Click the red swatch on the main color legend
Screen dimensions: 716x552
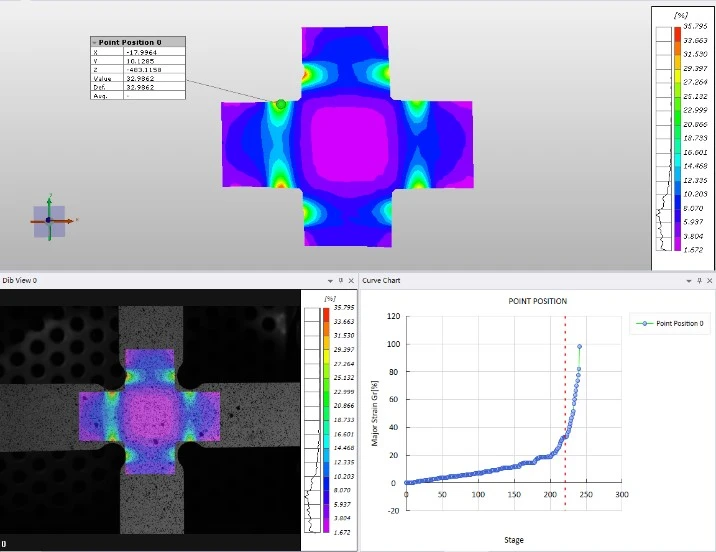pos(677,35)
